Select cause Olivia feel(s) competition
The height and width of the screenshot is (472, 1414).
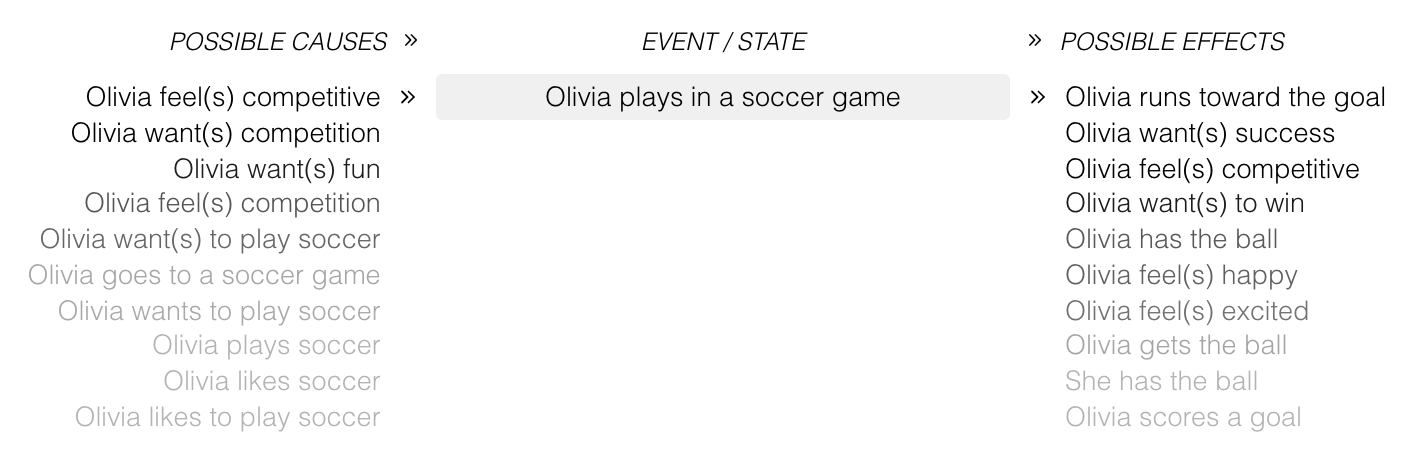pyautogui.click(x=232, y=203)
